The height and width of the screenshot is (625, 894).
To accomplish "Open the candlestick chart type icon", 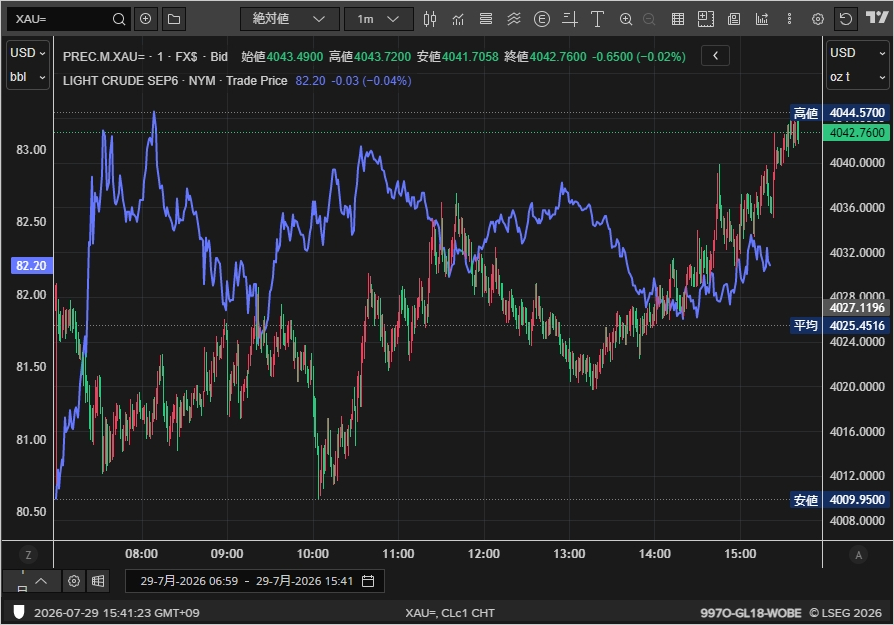I will click(x=430, y=19).
